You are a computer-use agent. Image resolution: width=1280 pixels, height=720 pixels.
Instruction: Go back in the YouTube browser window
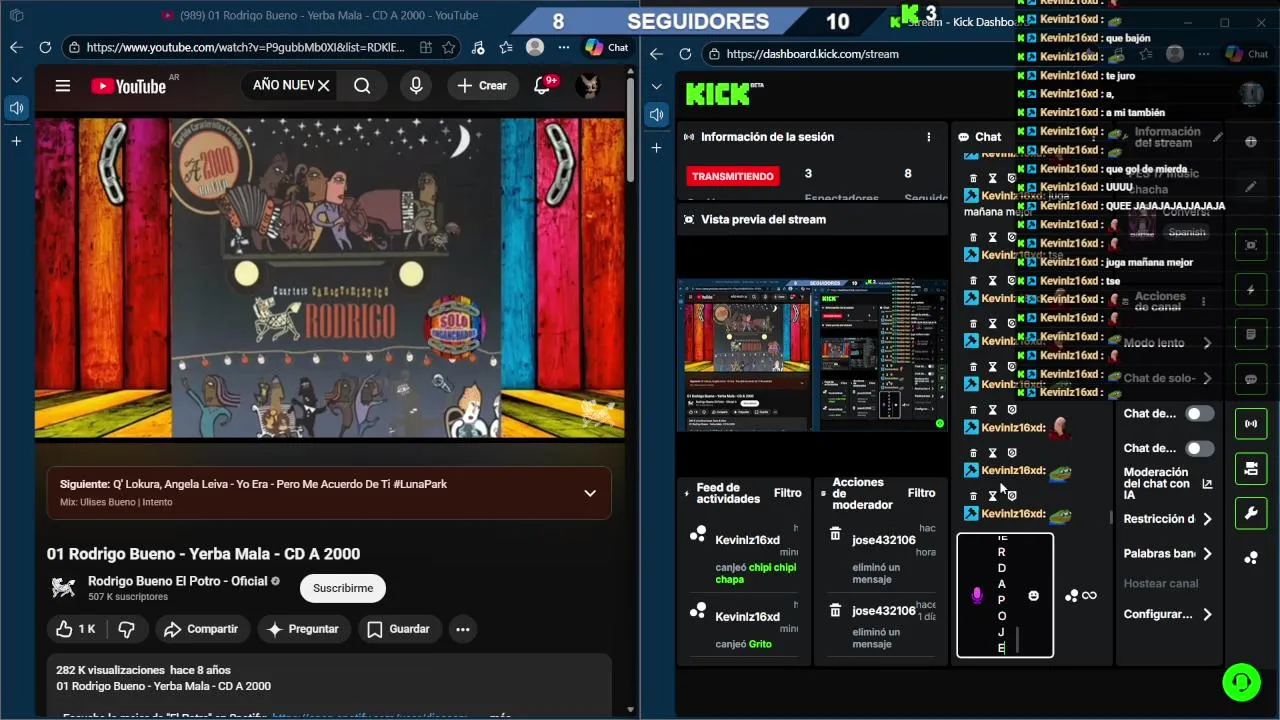17,47
